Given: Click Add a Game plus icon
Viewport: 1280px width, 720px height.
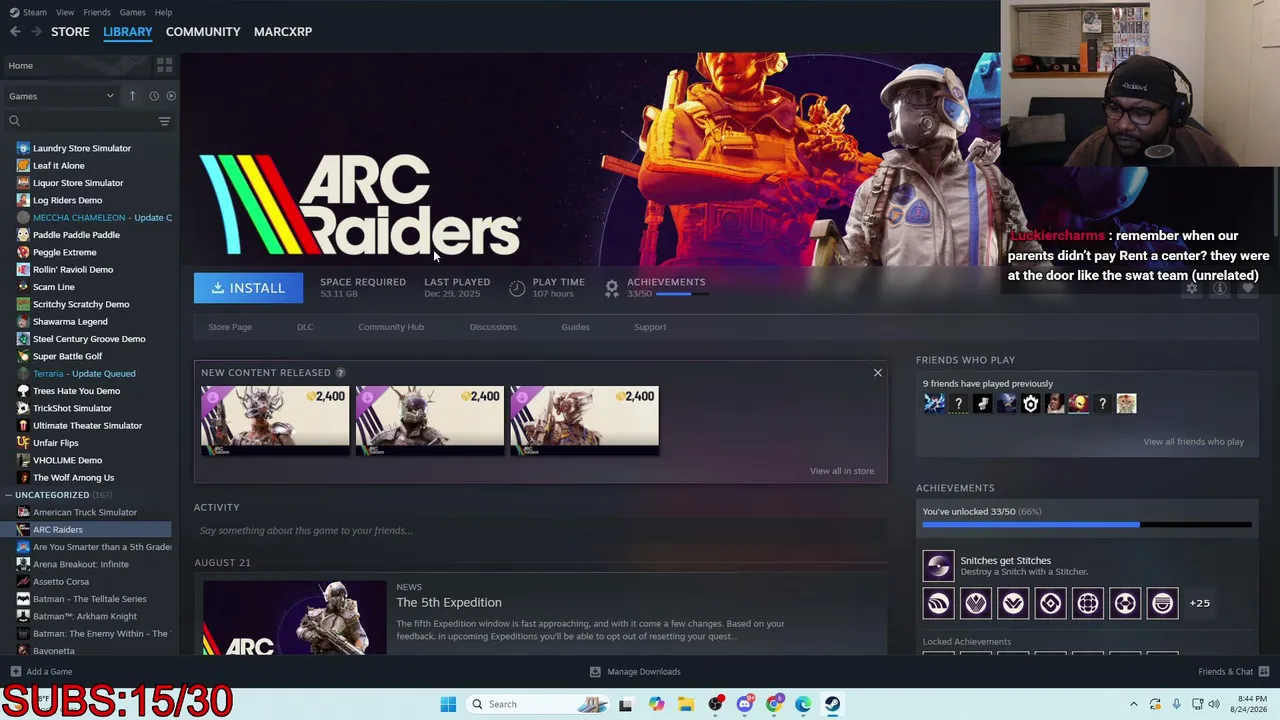Looking at the screenshot, I should tap(15, 672).
